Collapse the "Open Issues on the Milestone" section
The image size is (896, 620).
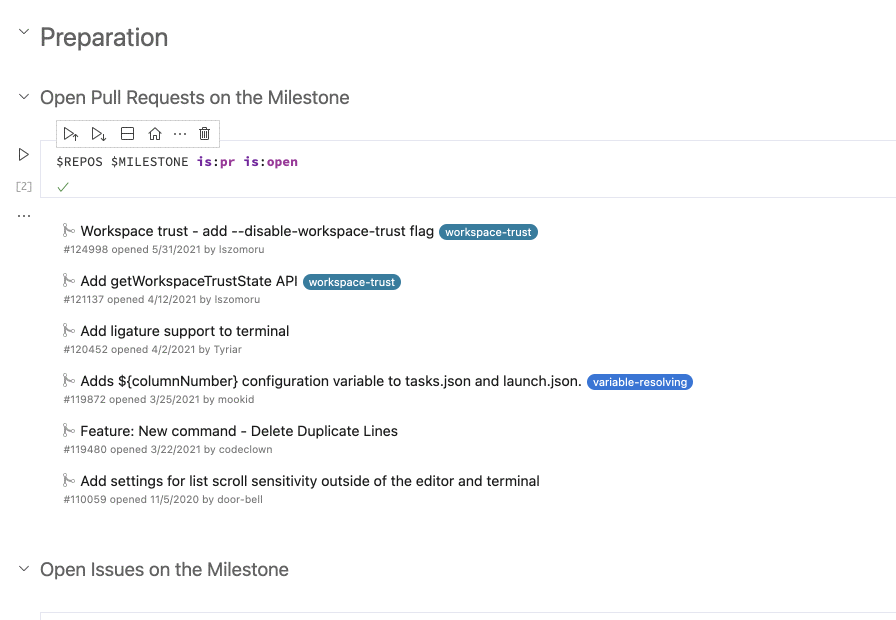click(22, 569)
